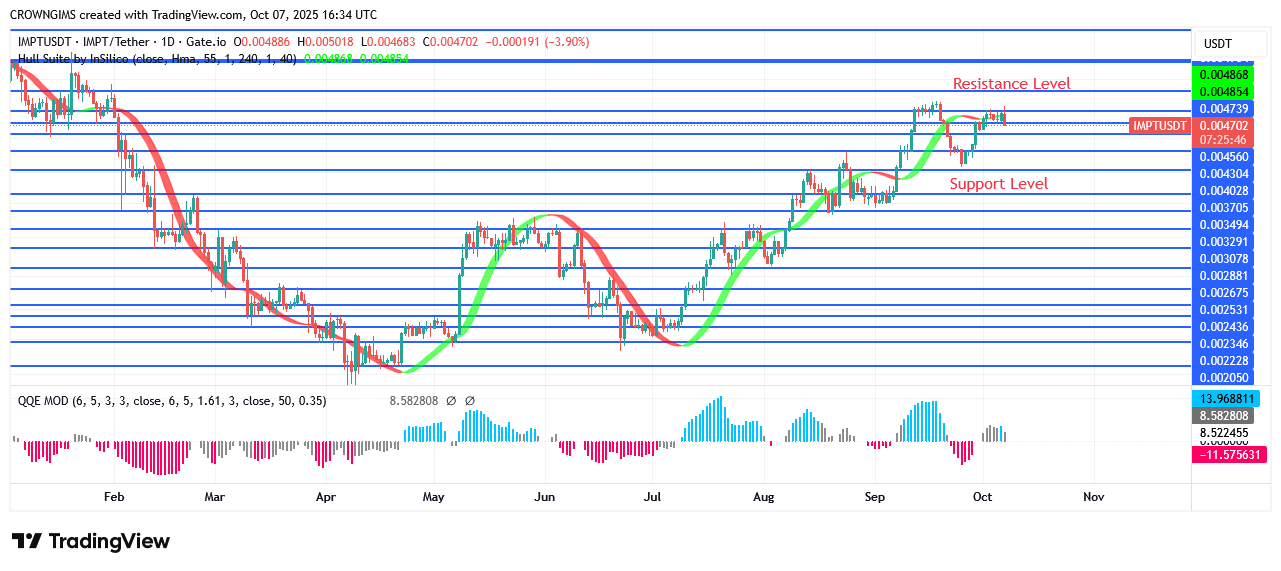
Task: Select the 0.002228 horizontal line label
Action: pos(1224,360)
